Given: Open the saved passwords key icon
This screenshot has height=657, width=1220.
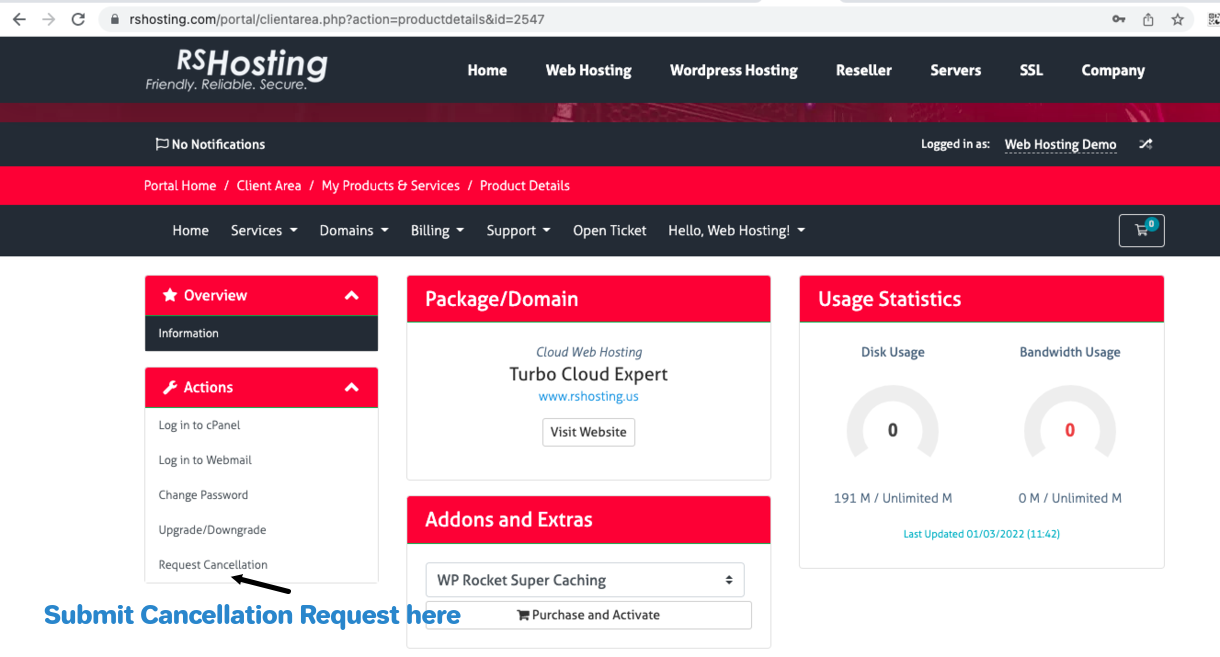Looking at the screenshot, I should (1119, 19).
